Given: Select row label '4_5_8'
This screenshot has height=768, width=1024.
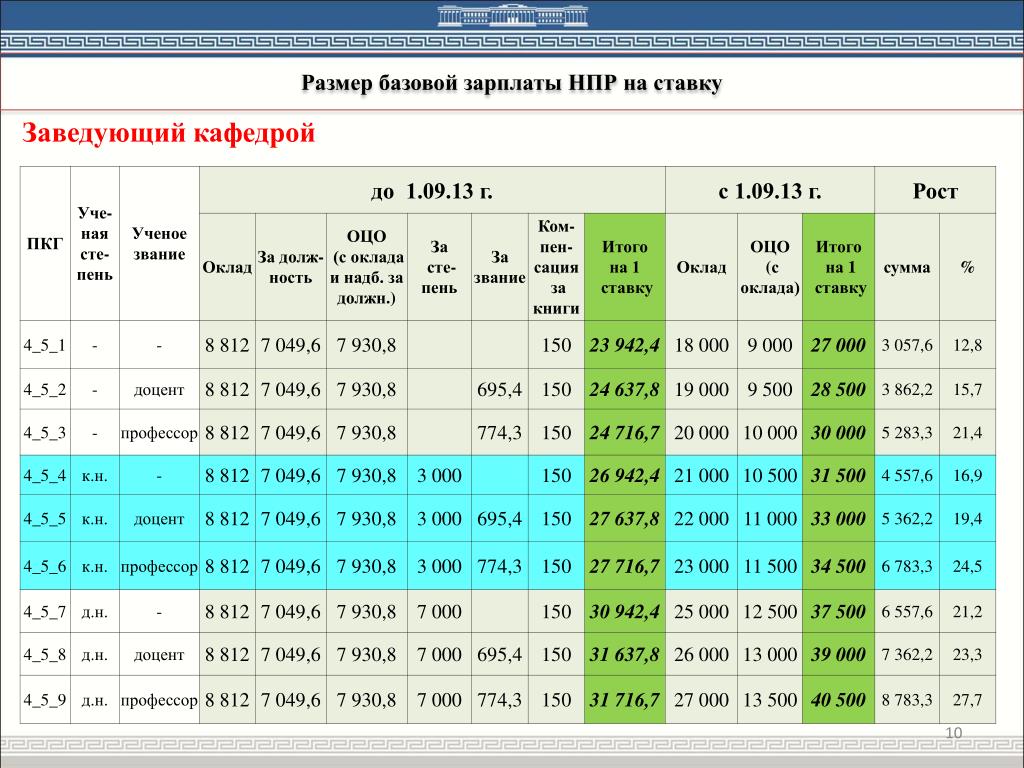Looking at the screenshot, I should pos(45,654).
